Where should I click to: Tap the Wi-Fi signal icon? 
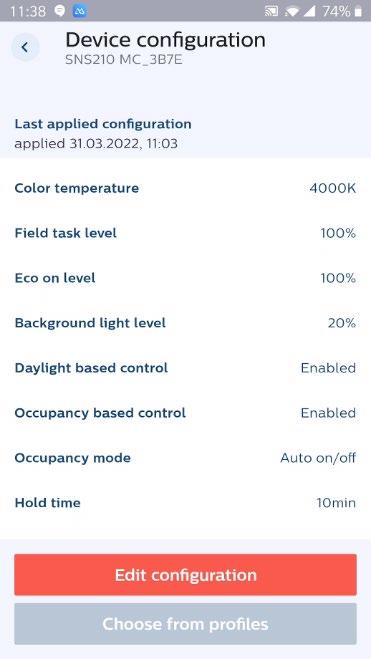tap(292, 11)
